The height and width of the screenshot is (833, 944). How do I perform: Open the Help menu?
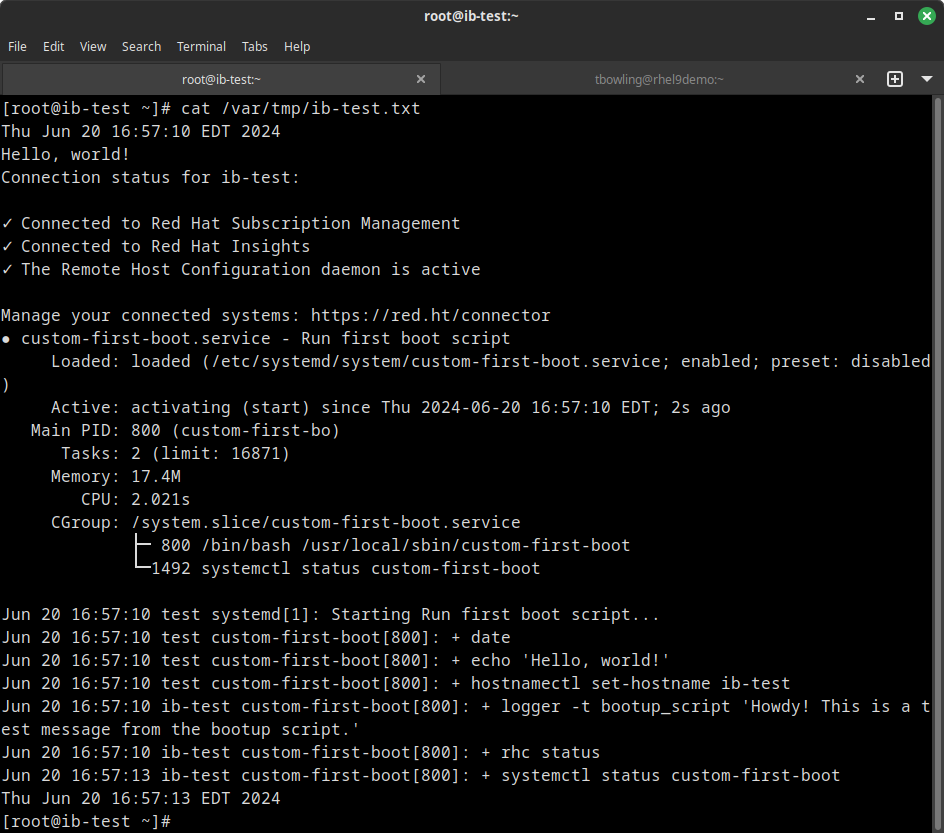(297, 46)
